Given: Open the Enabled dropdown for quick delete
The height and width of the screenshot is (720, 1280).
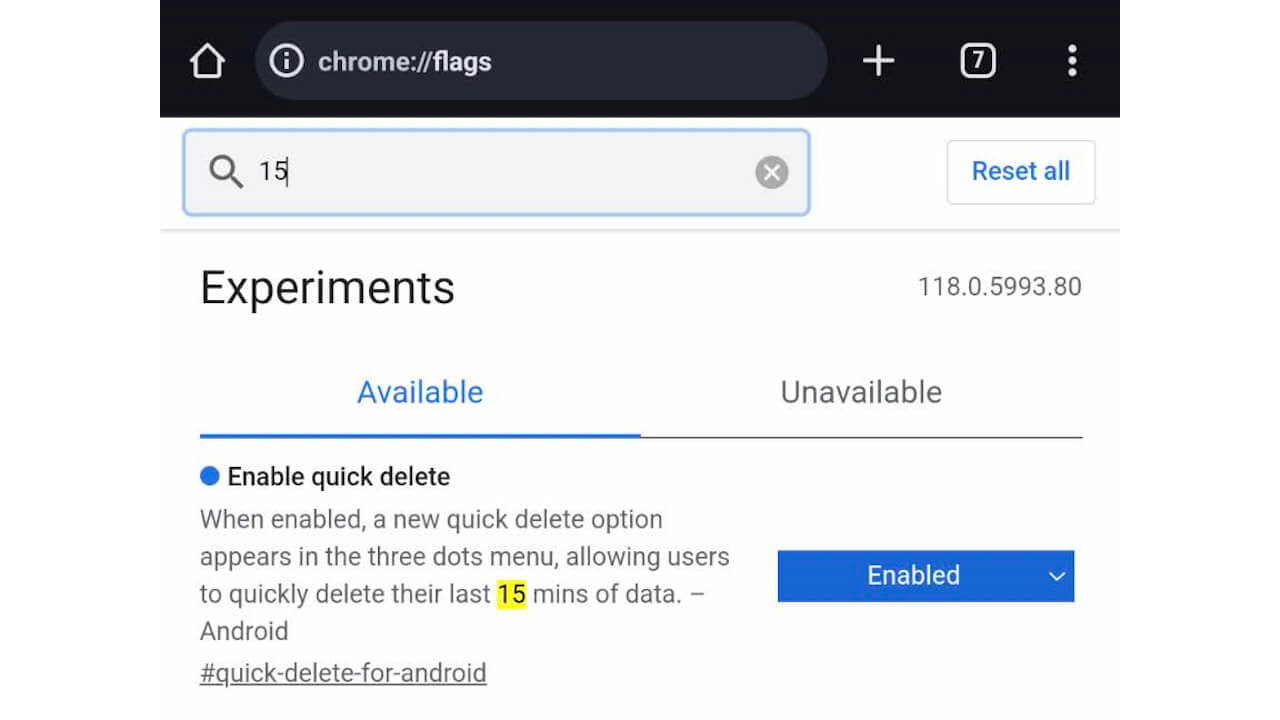Looking at the screenshot, I should [x=925, y=576].
